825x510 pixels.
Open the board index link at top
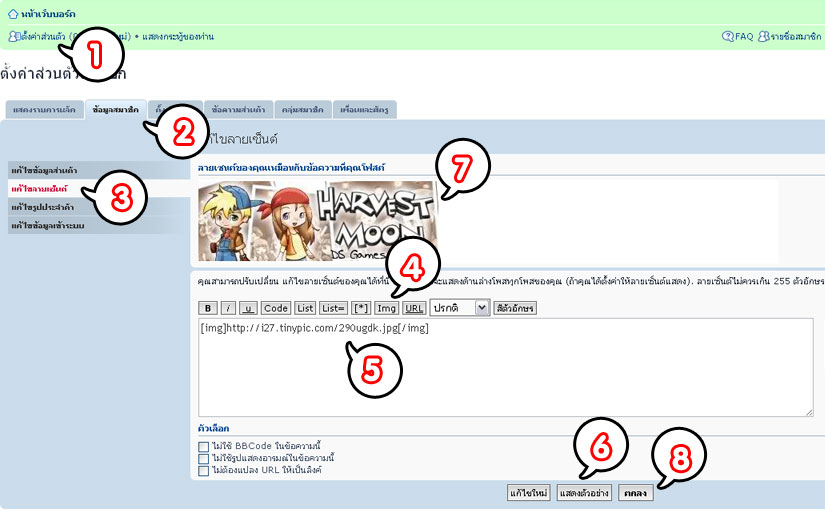click(48, 14)
